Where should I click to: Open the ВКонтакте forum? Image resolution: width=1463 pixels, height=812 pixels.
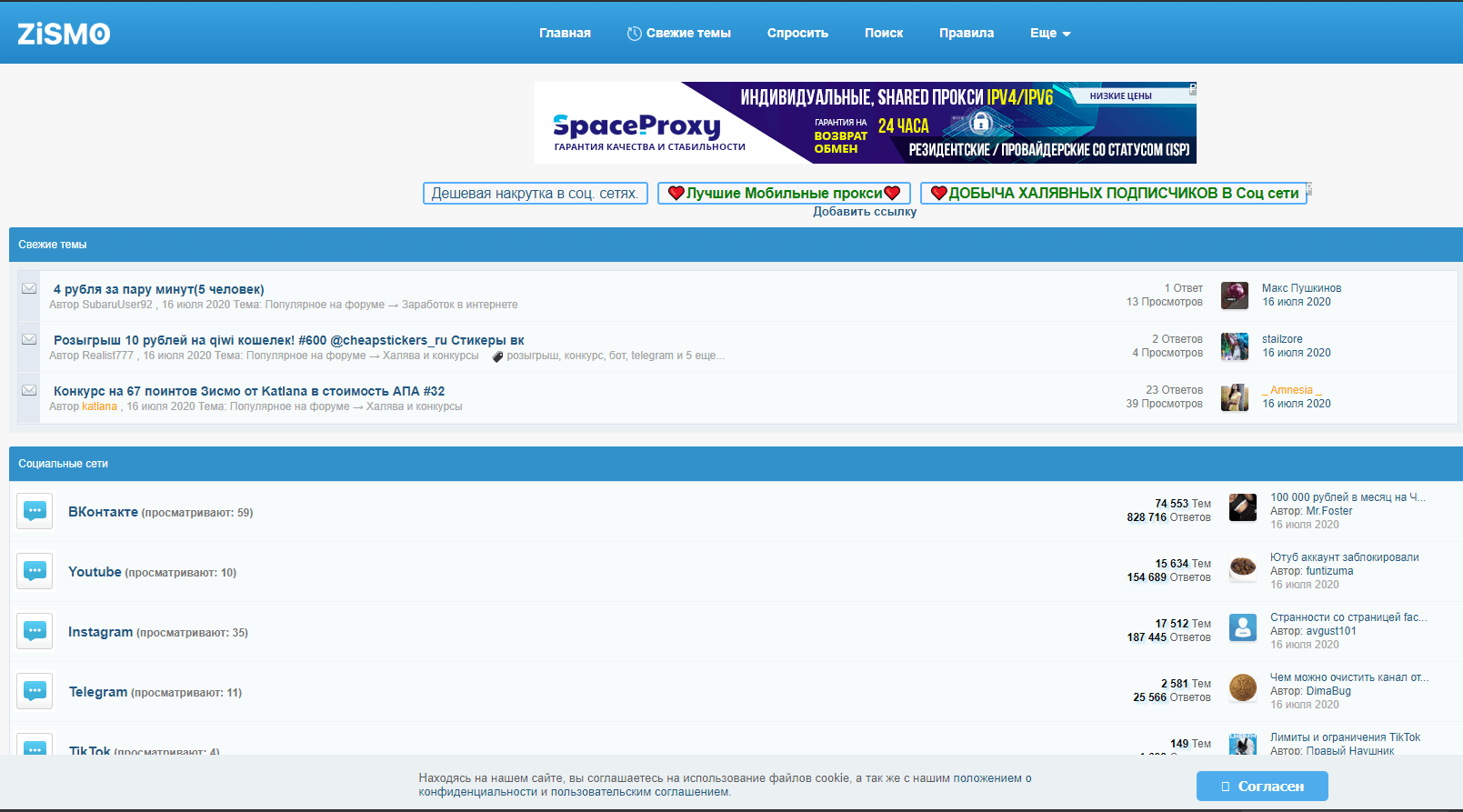(103, 512)
